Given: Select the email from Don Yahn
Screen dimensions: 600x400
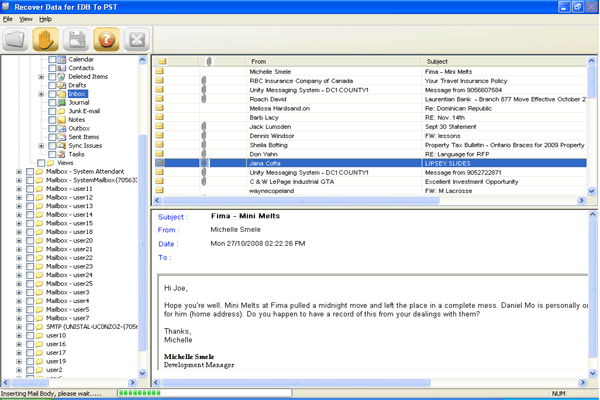Looking at the screenshot, I should click(264, 154).
